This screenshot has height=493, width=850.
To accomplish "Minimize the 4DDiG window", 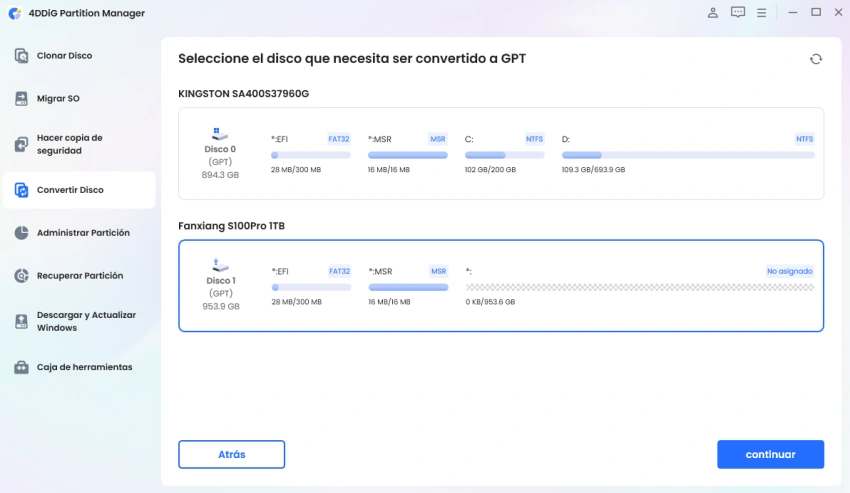I will pyautogui.click(x=793, y=12).
